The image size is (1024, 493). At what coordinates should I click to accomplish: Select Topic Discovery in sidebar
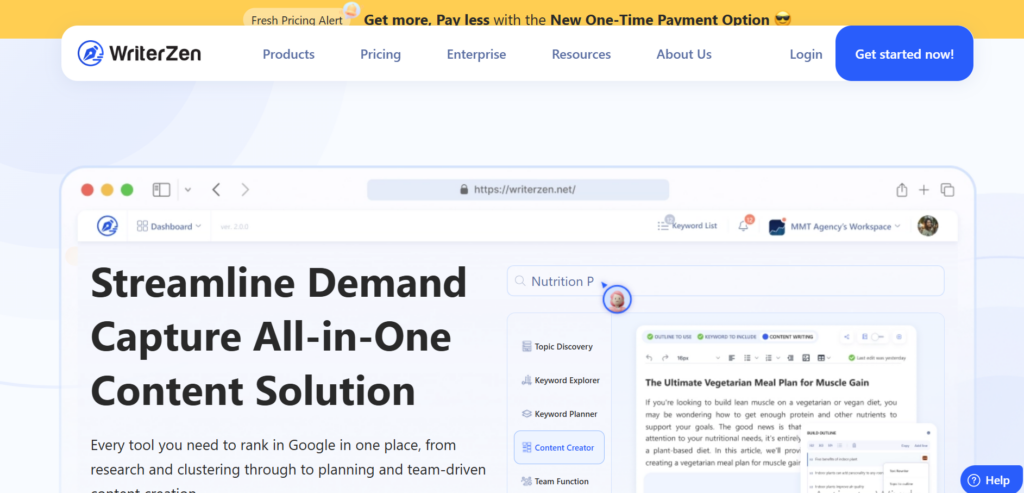pyautogui.click(x=556, y=347)
